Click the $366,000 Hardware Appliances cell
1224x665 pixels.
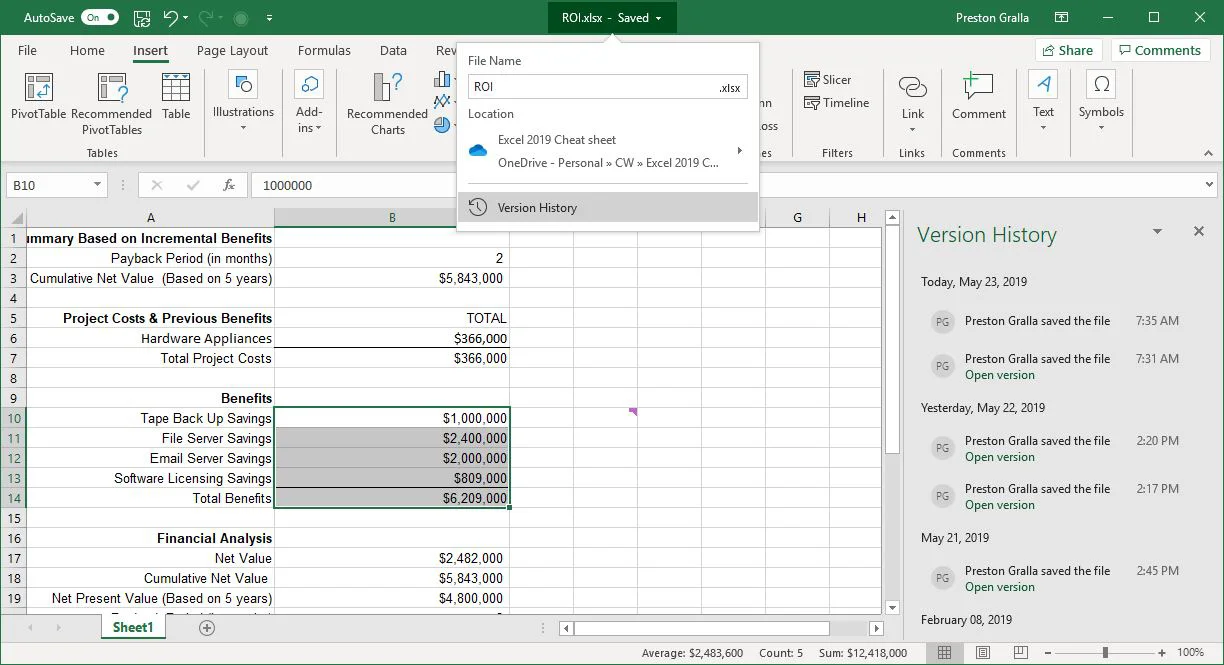click(392, 338)
